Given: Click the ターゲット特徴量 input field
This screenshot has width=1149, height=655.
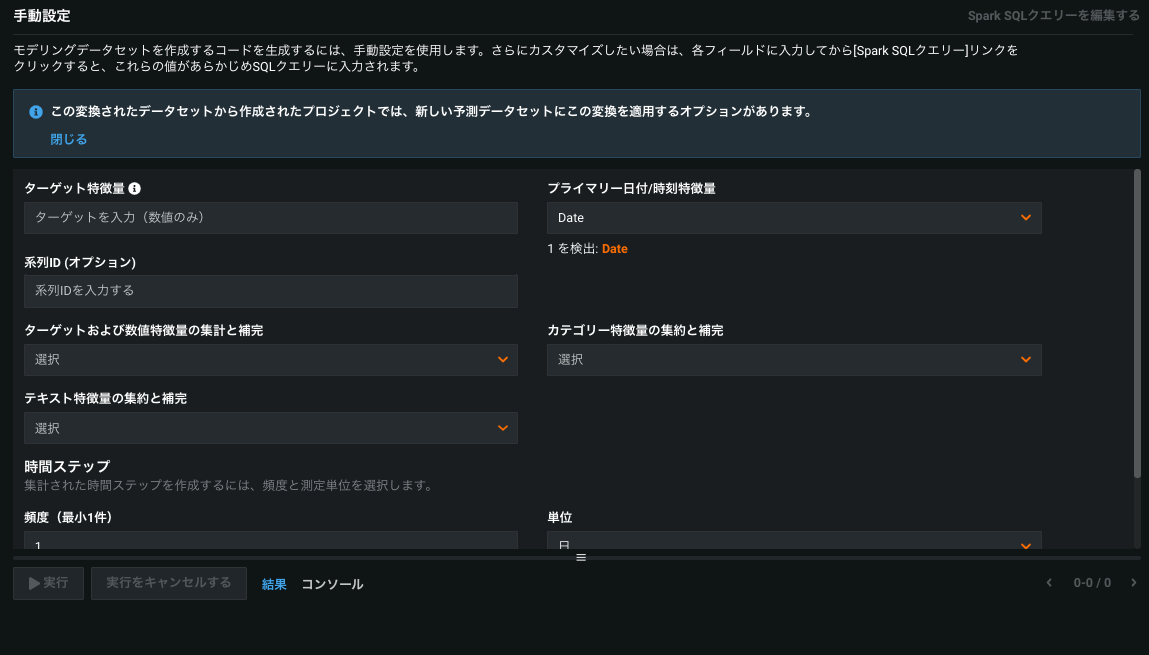Looking at the screenshot, I should coord(270,218).
